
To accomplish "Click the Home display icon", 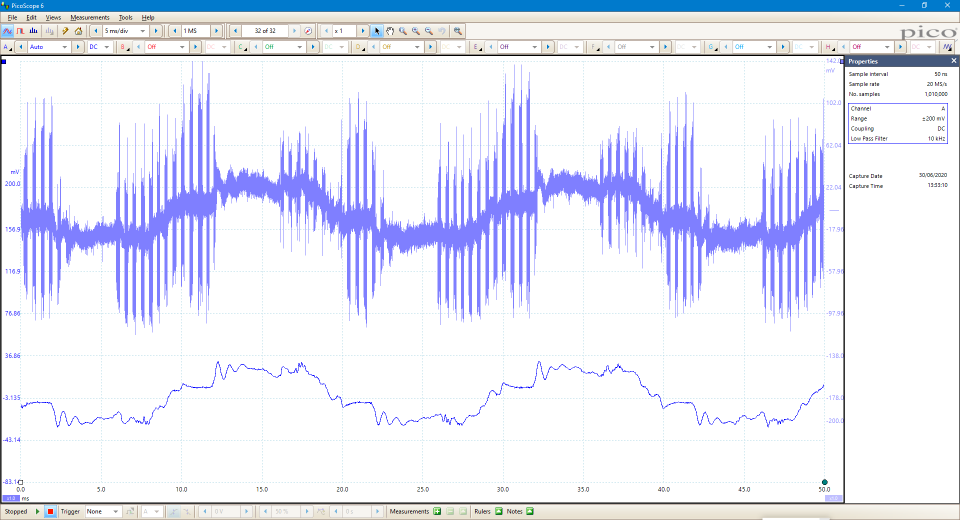I will click(78, 31).
